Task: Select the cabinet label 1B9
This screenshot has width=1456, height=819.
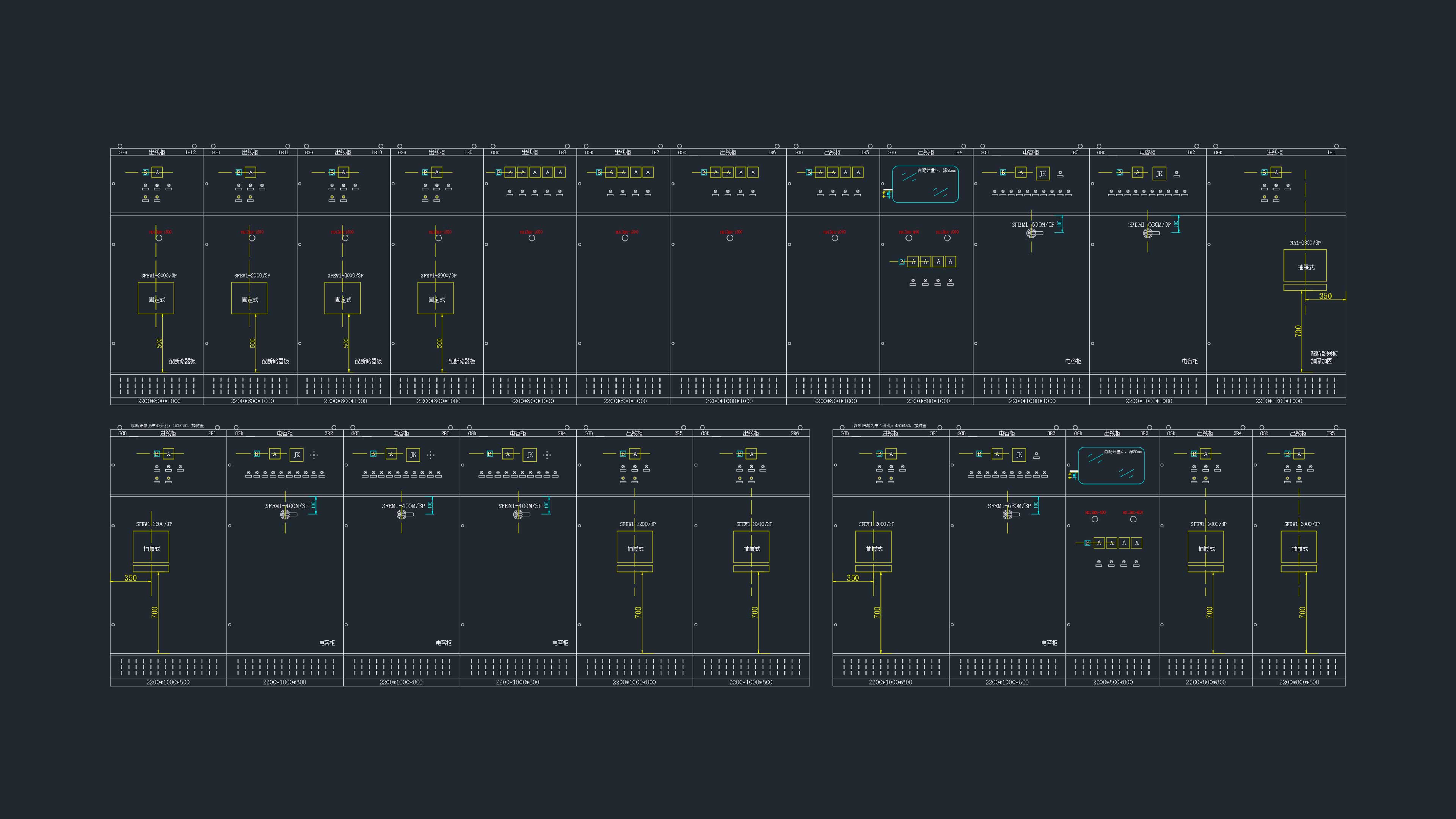Action: 469,152
